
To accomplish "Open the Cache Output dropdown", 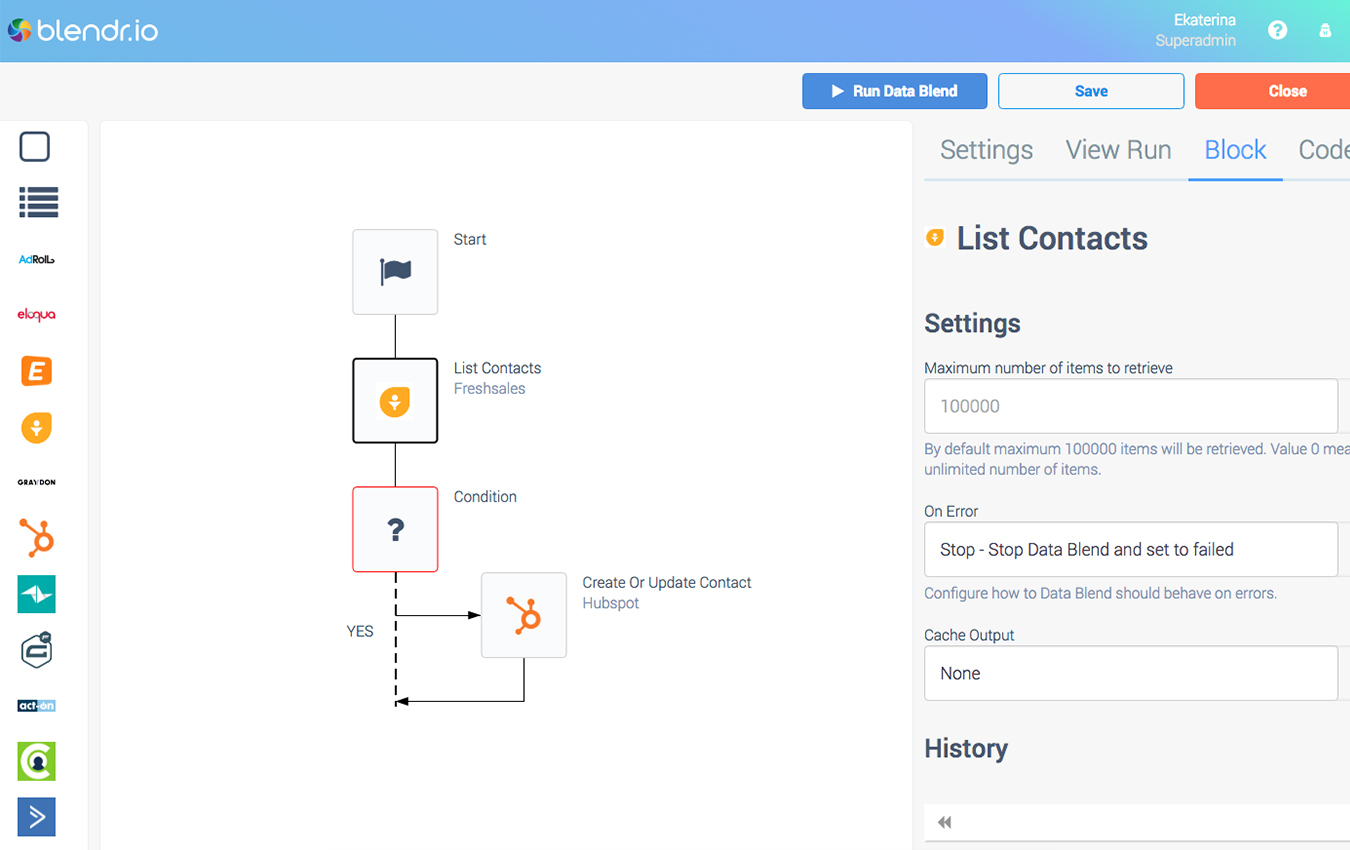I will pos(1131,673).
